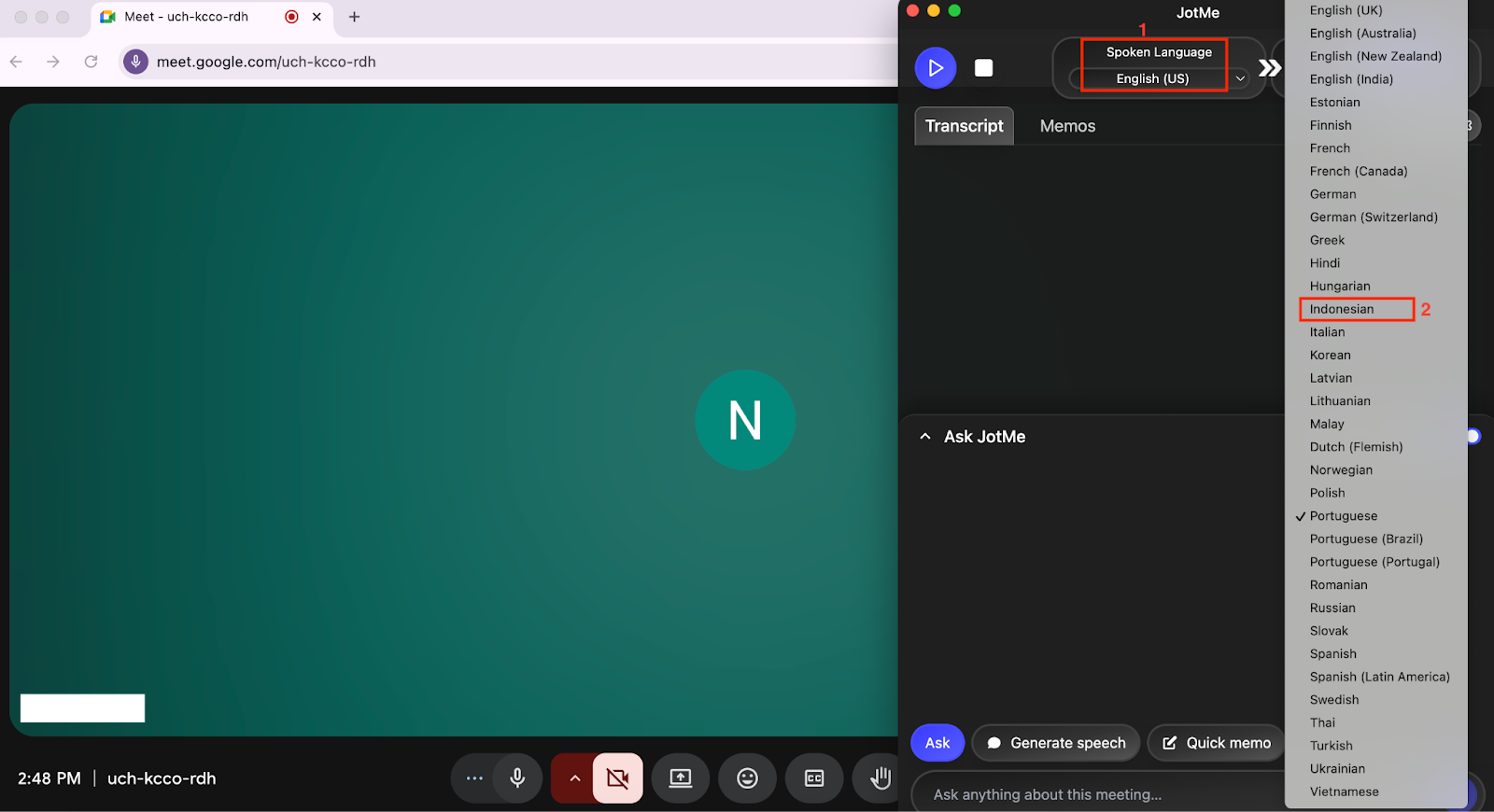1494x812 pixels.
Task: Select the checked Portuguese option
Action: pyautogui.click(x=1343, y=516)
